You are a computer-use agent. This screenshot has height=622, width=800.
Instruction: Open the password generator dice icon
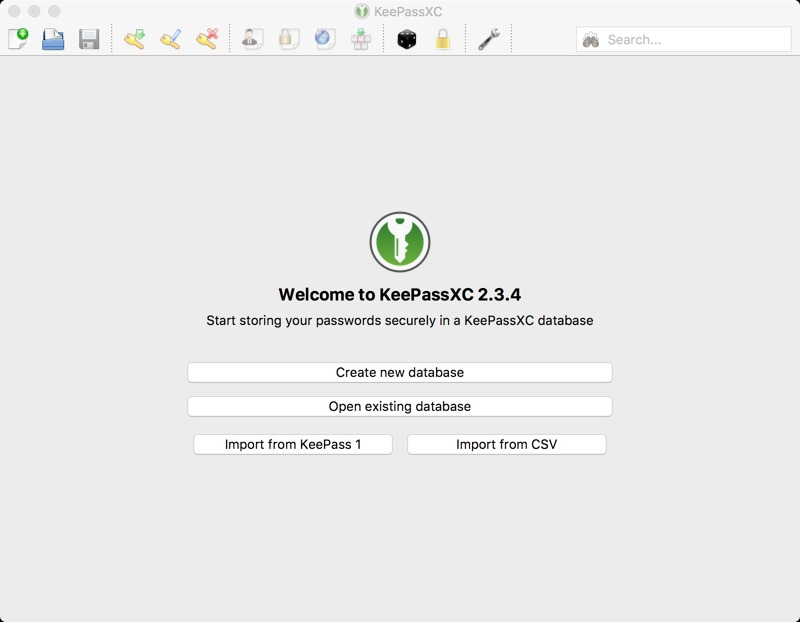(407, 39)
